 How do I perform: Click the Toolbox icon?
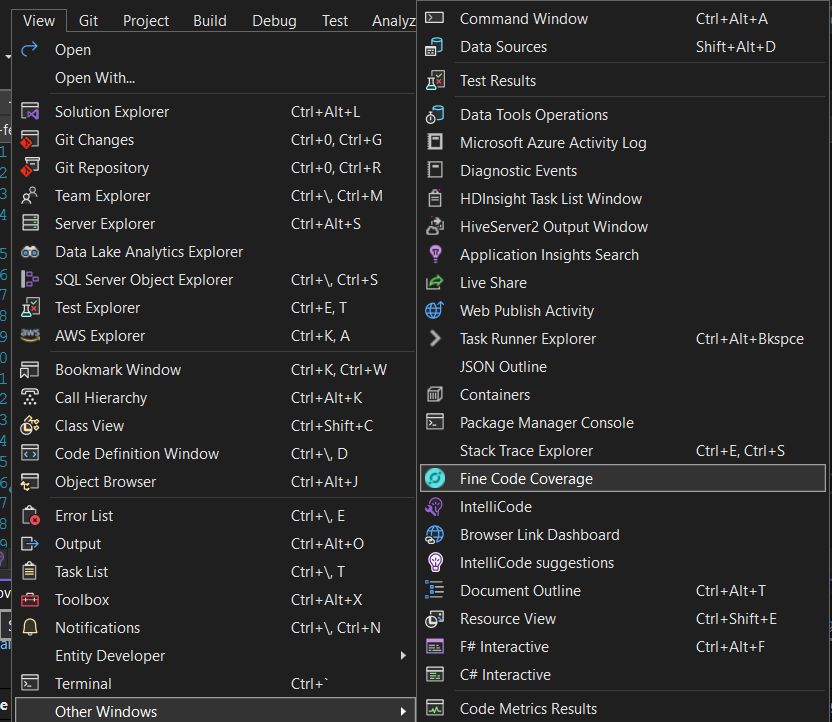(x=30, y=599)
